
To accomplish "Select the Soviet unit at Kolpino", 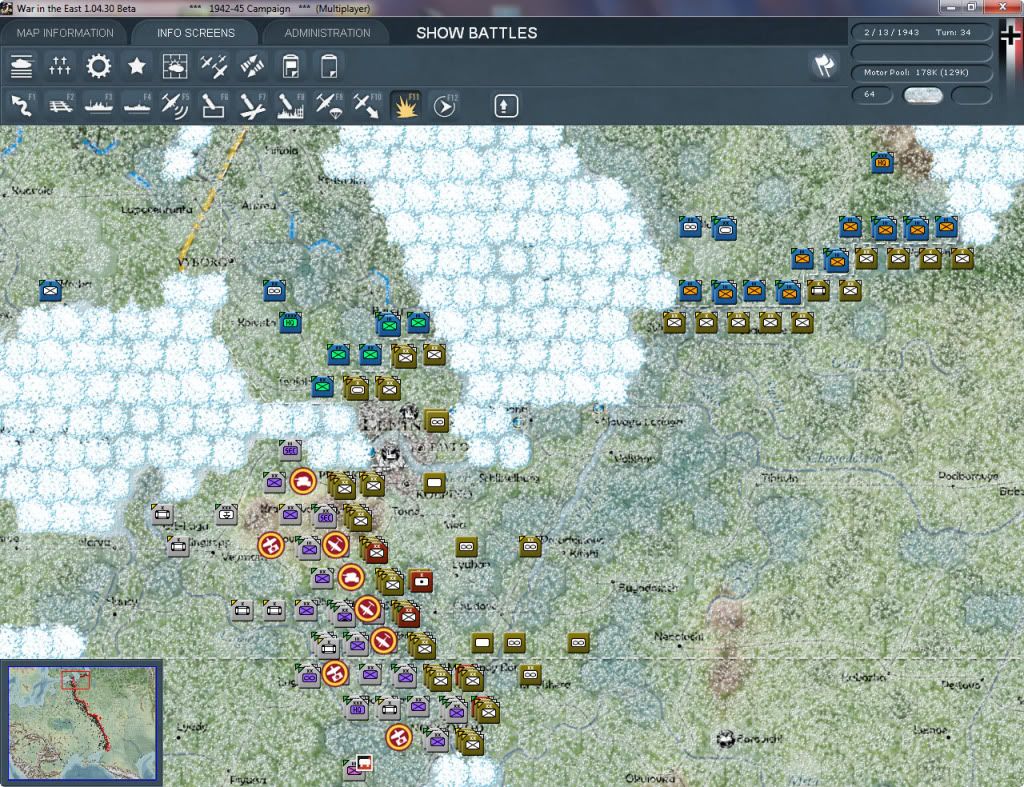I will pyautogui.click(x=434, y=483).
